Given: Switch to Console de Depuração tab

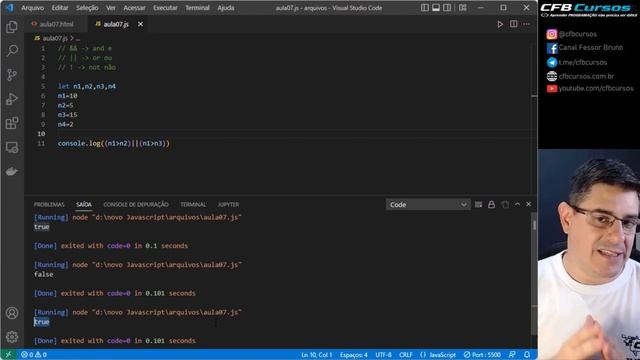Looking at the screenshot, I should 136,204.
